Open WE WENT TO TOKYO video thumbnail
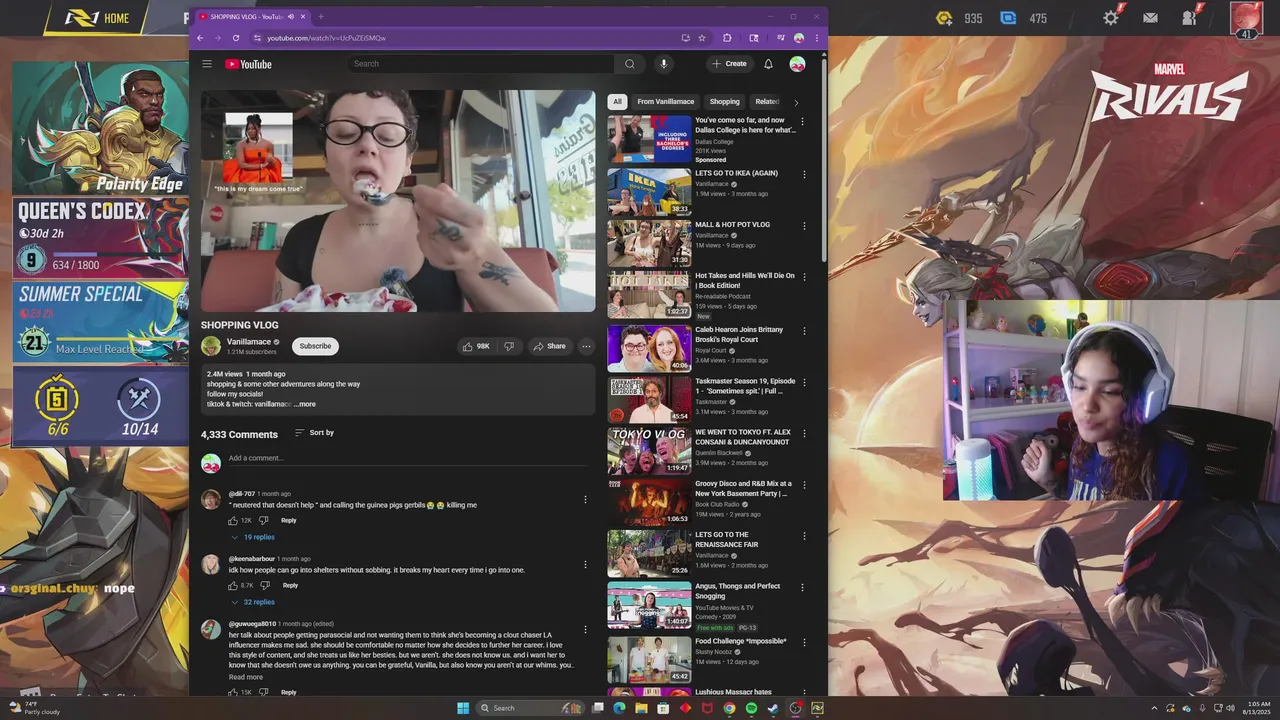 click(x=649, y=451)
